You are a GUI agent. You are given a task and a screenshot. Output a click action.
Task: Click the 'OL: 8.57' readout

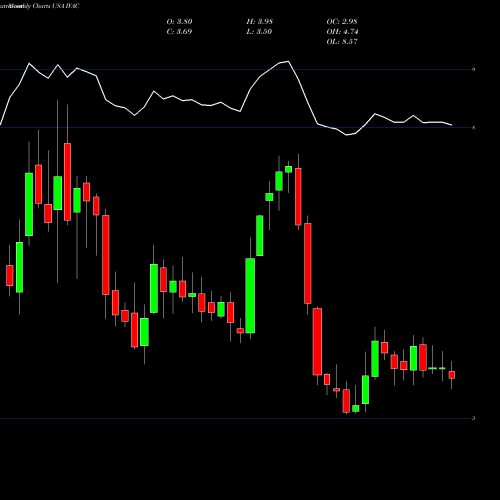tap(342, 42)
